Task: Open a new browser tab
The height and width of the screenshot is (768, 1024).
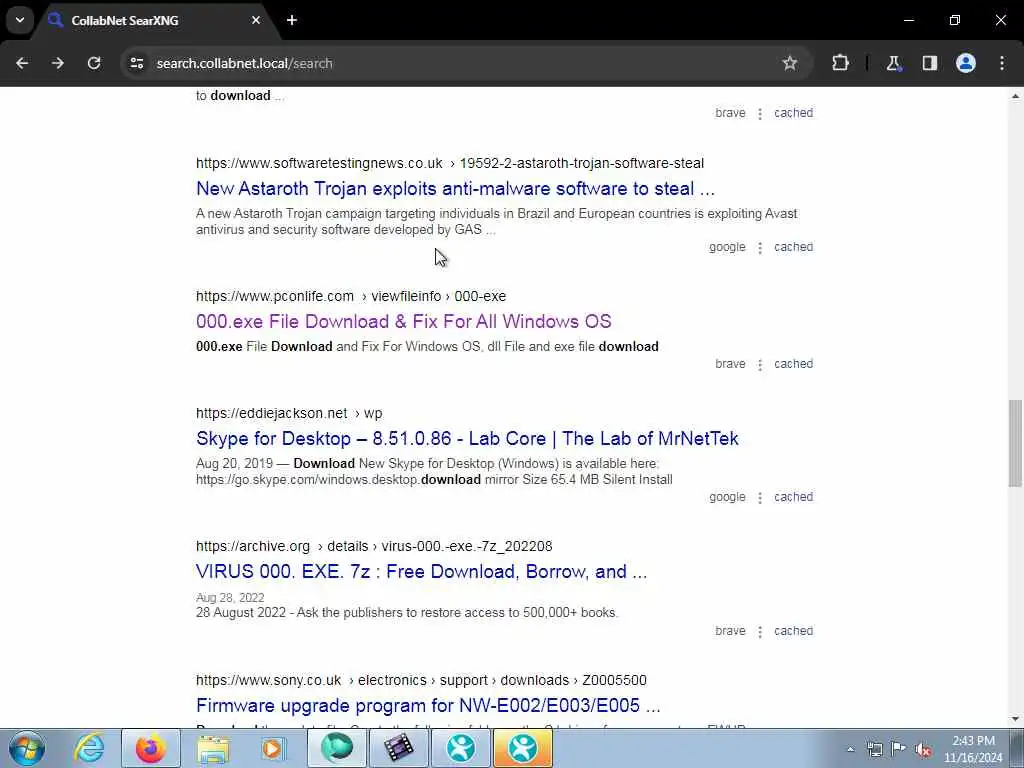Action: click(292, 20)
